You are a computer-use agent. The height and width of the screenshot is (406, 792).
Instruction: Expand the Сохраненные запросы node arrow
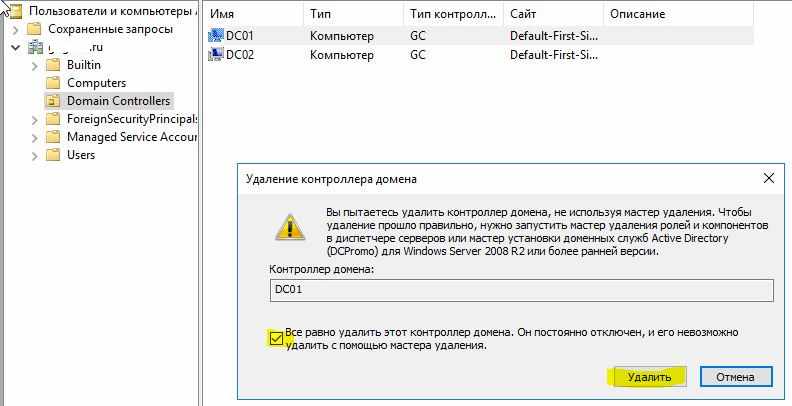pos(15,29)
